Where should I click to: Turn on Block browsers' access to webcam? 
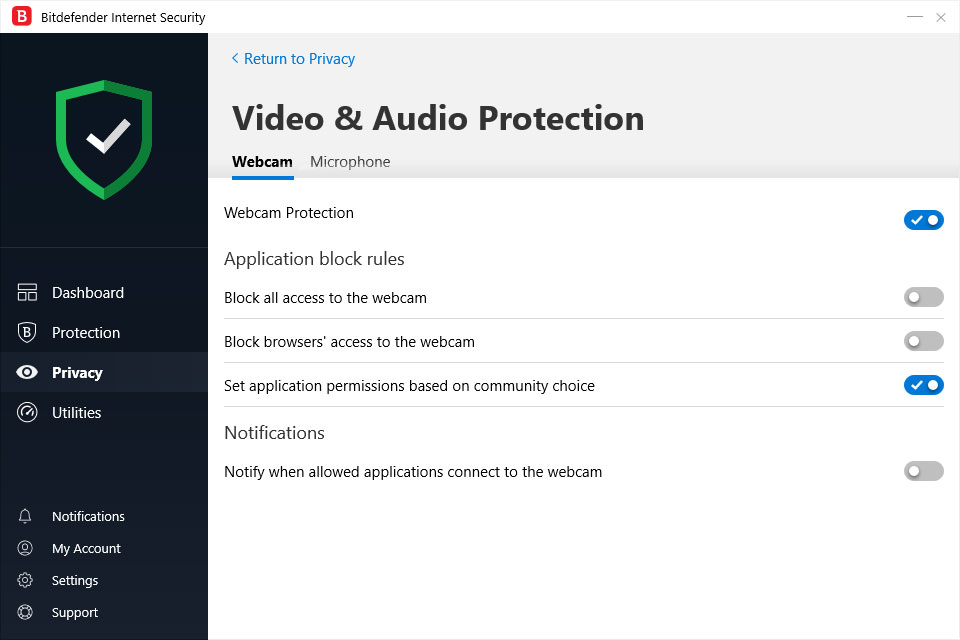coord(923,341)
